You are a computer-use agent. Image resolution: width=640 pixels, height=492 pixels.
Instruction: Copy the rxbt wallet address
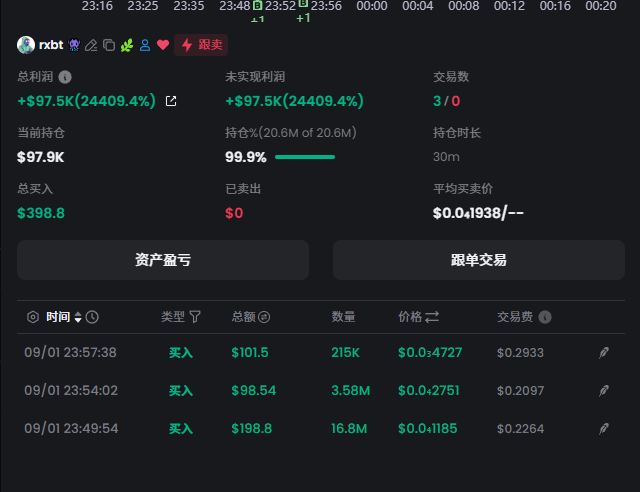click(x=109, y=45)
